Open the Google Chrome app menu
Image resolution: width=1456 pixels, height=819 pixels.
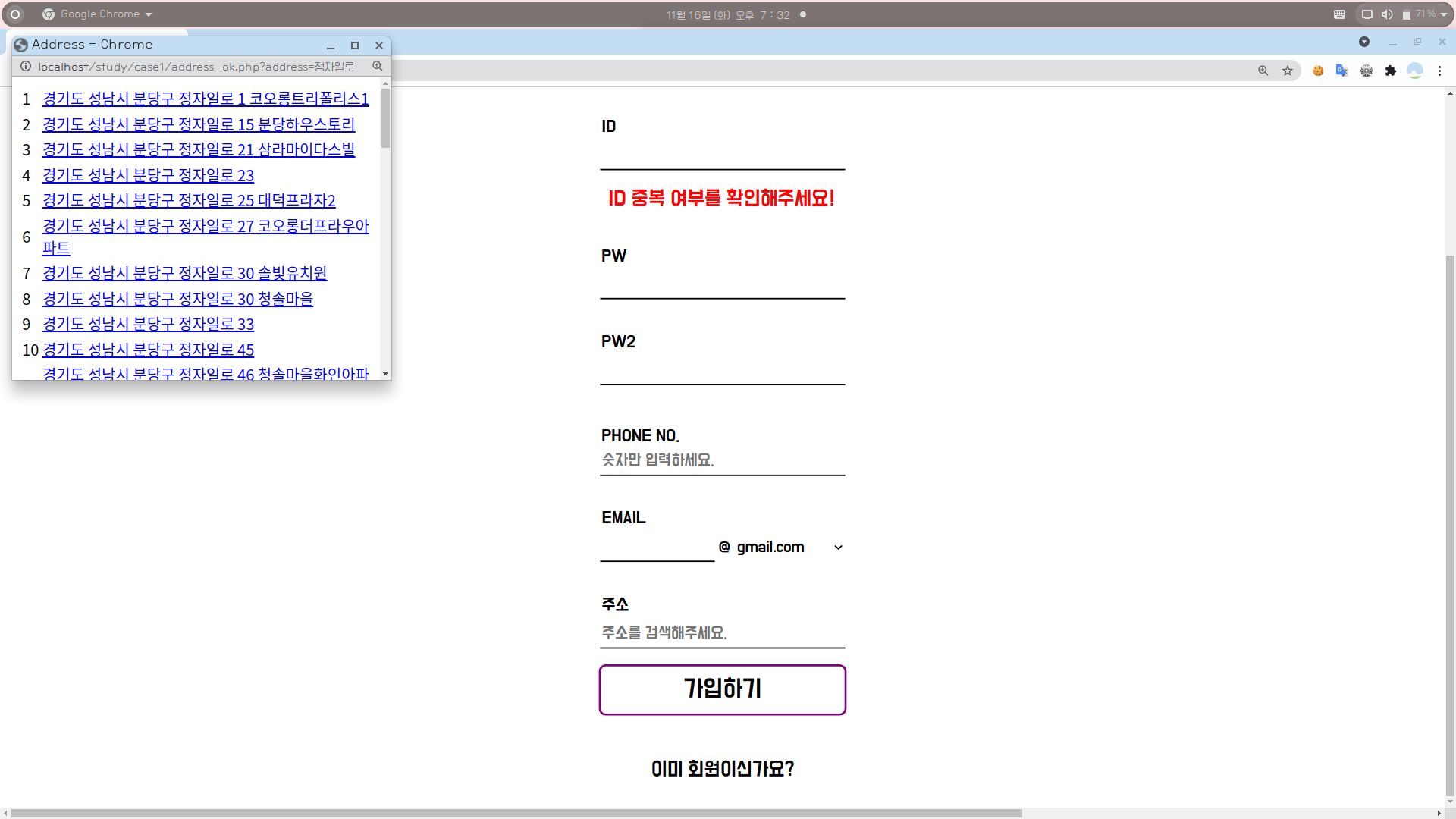click(x=99, y=14)
